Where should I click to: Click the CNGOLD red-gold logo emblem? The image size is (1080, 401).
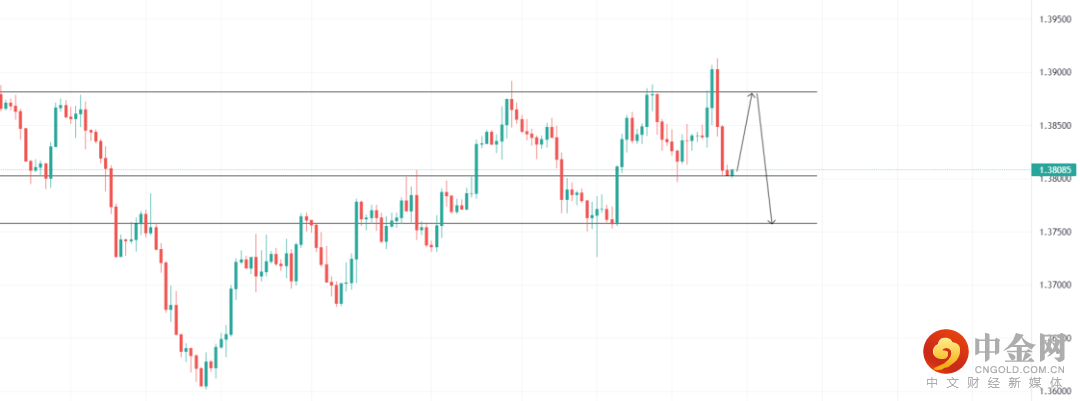tap(946, 351)
